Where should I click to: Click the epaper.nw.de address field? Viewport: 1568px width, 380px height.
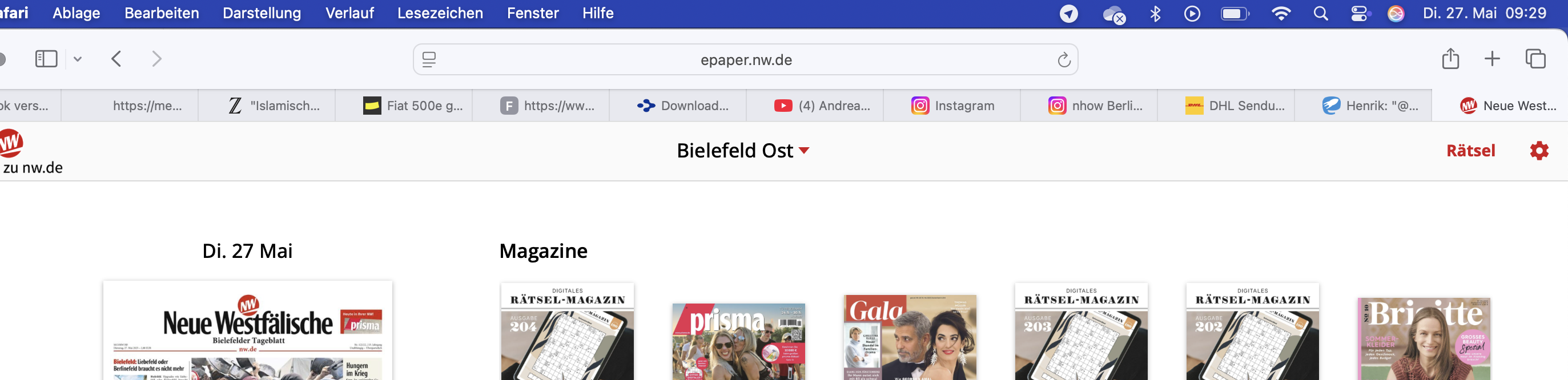[x=746, y=59]
